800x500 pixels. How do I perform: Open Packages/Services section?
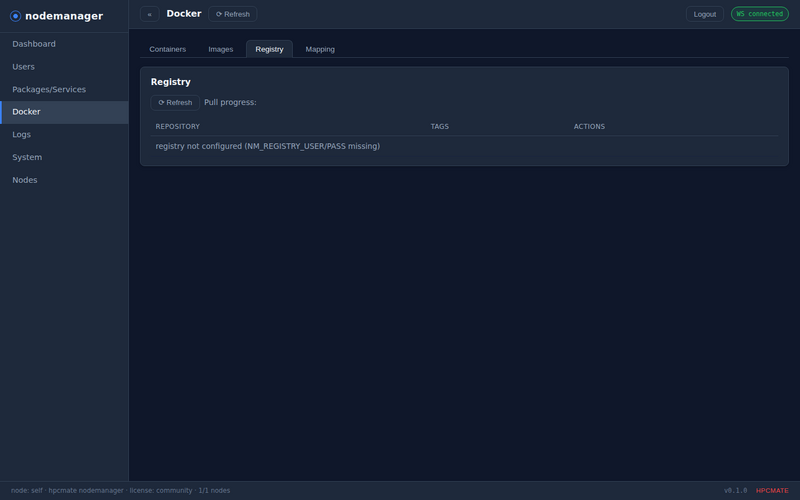click(64, 89)
